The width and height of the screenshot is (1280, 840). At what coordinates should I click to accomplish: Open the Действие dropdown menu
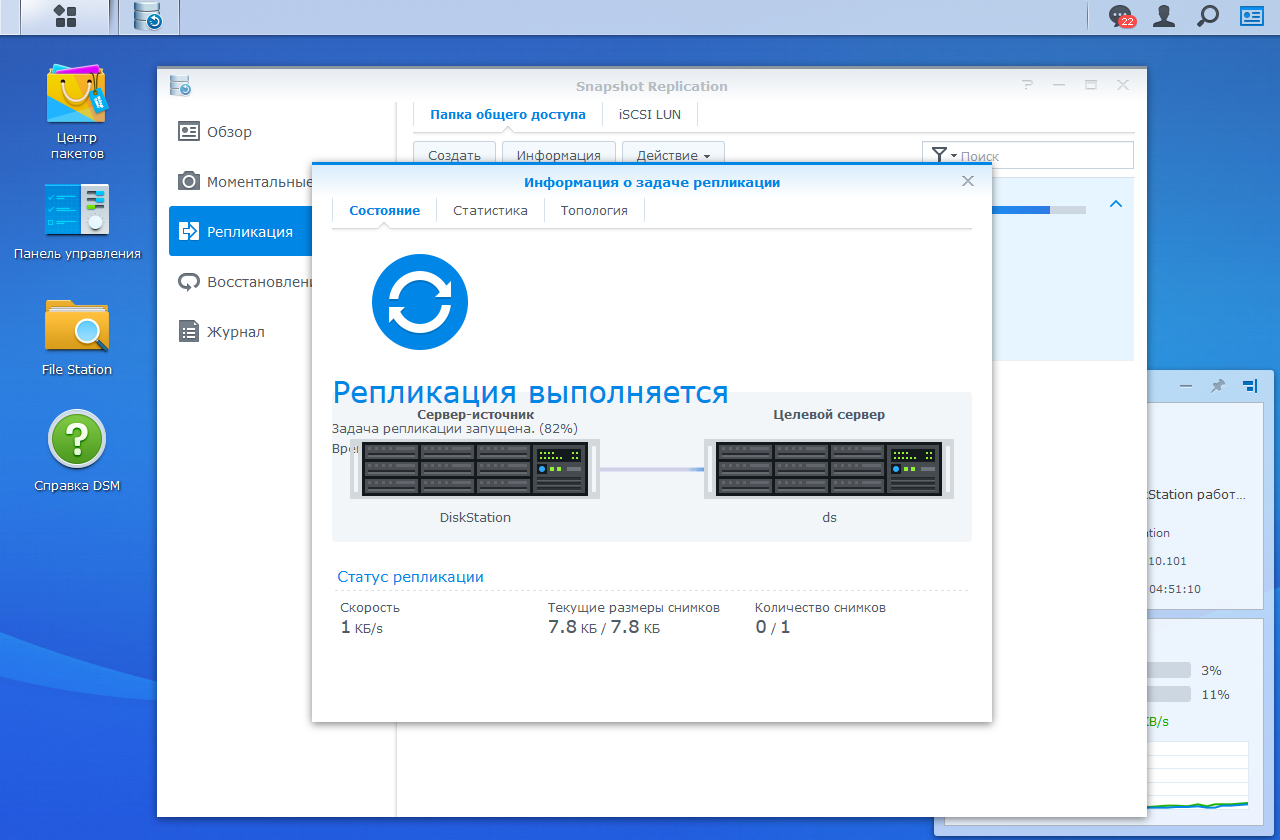(x=673, y=155)
